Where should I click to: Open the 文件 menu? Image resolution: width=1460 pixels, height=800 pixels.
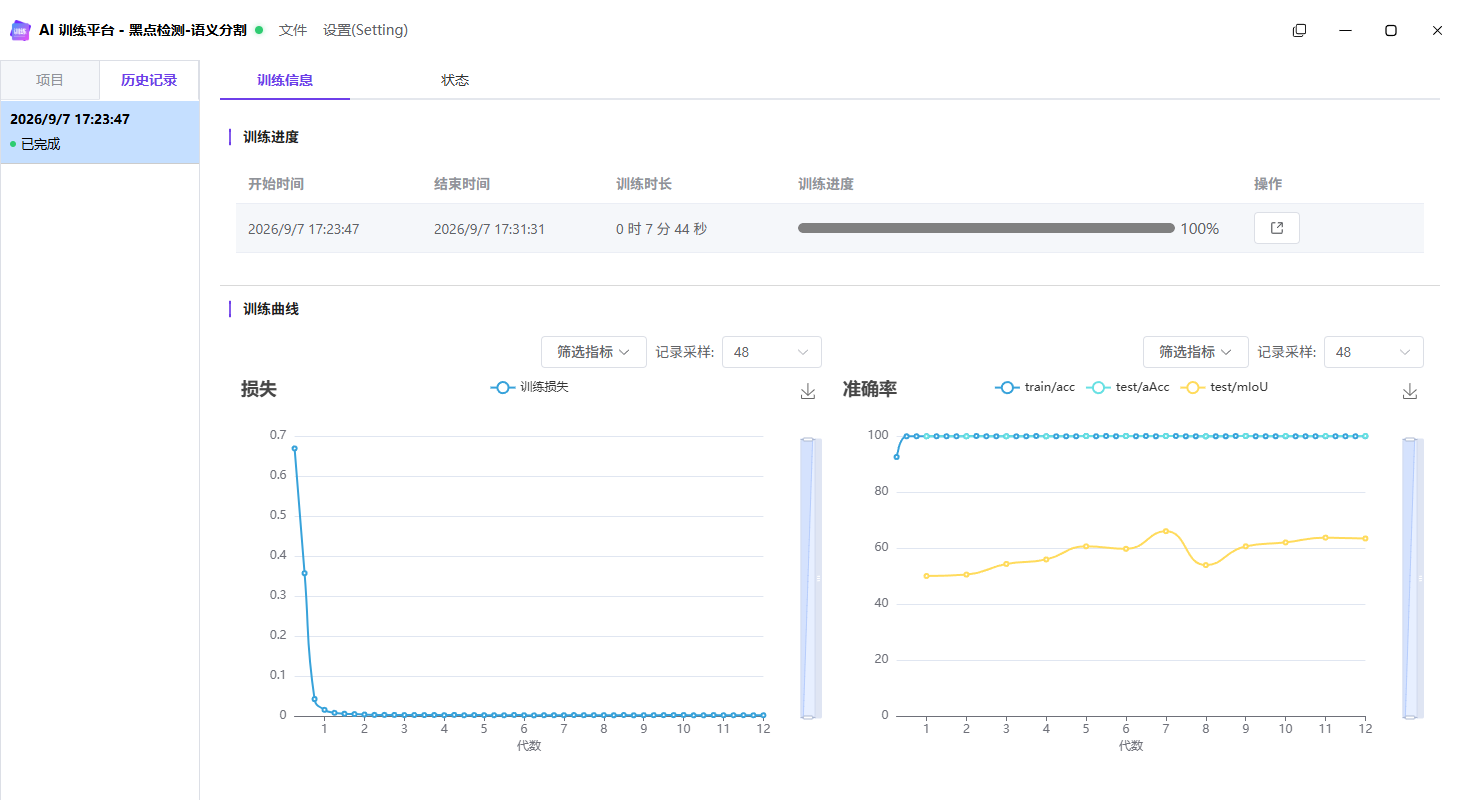coord(293,30)
